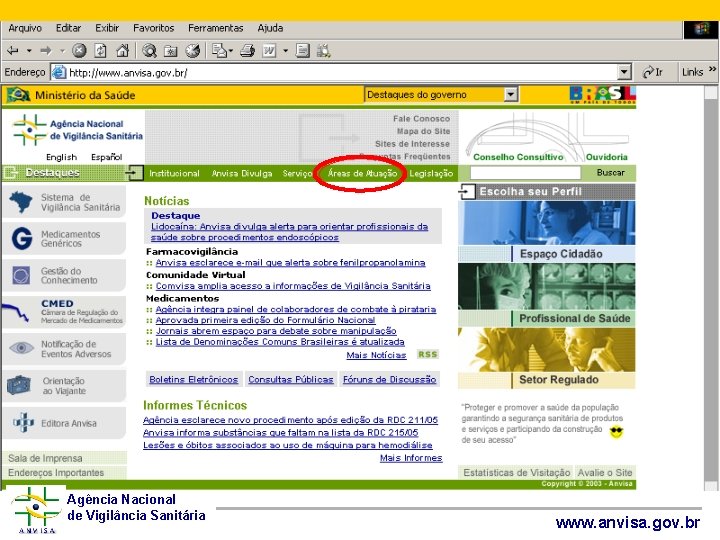The image size is (720, 540).
Task: Stop page loading with the Stop icon
Action: click(x=79, y=51)
